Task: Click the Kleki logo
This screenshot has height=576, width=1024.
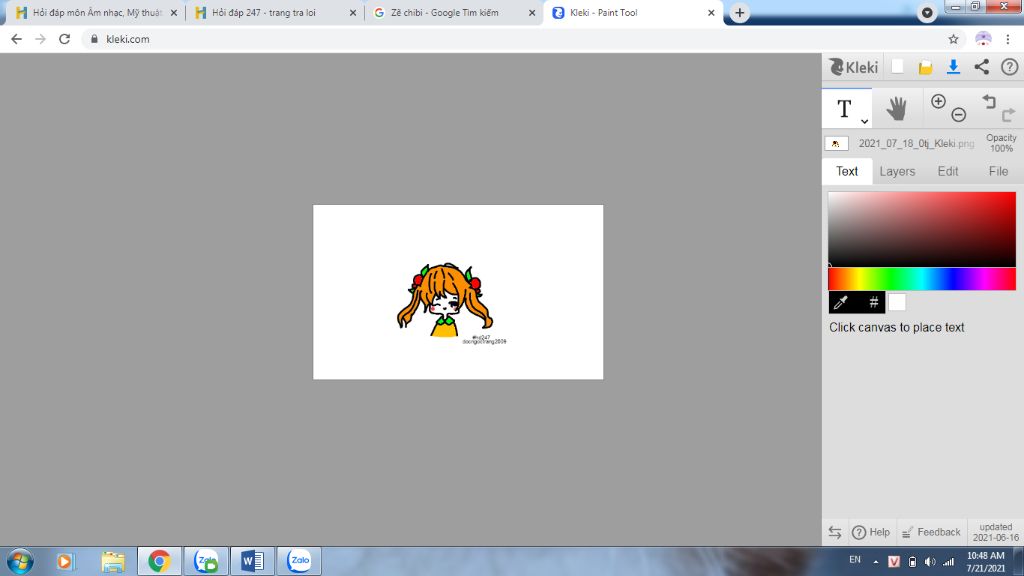Action: 853,67
